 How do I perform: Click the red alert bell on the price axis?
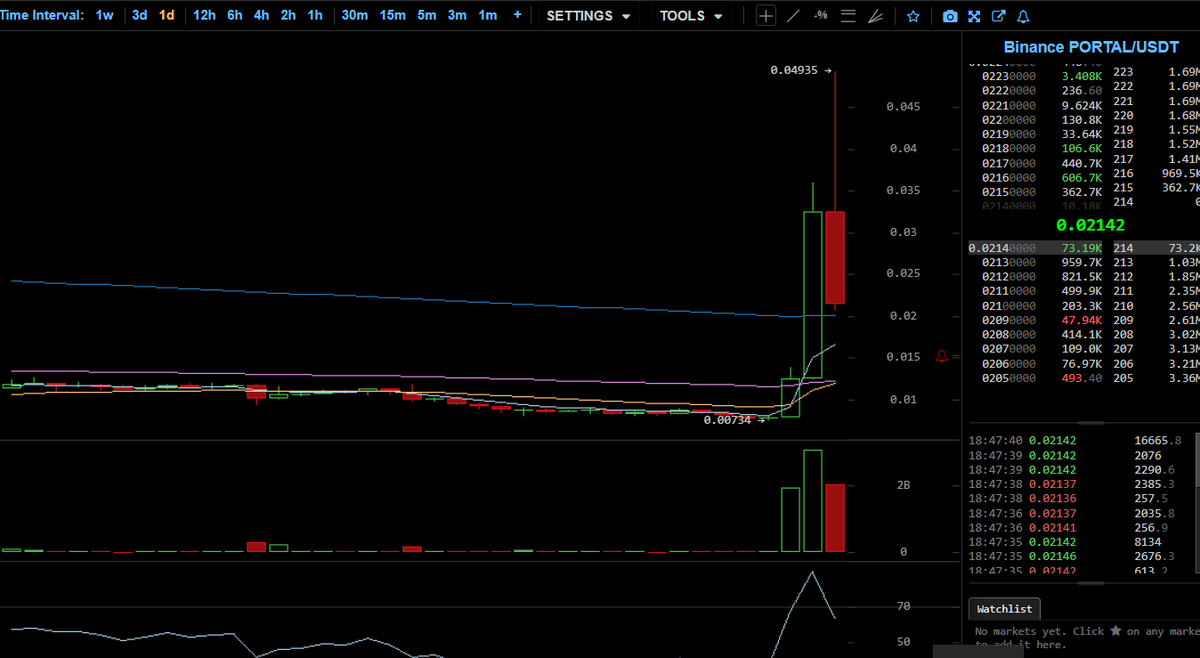tap(941, 356)
